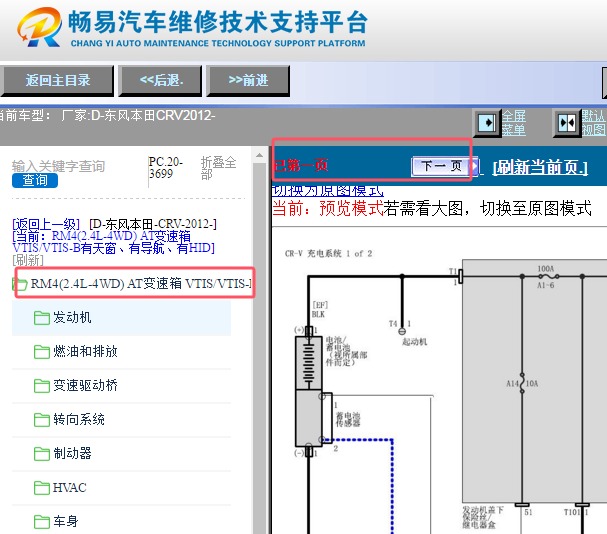Go back with <<后退 button
This screenshot has height=534, width=607.
160,81
